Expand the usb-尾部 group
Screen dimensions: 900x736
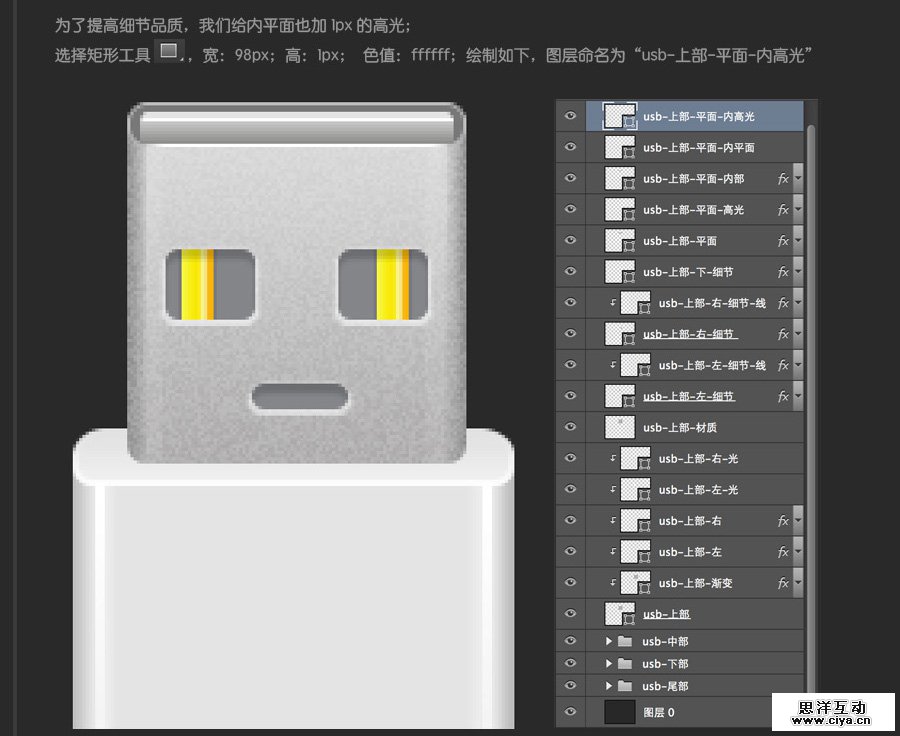click(610, 686)
